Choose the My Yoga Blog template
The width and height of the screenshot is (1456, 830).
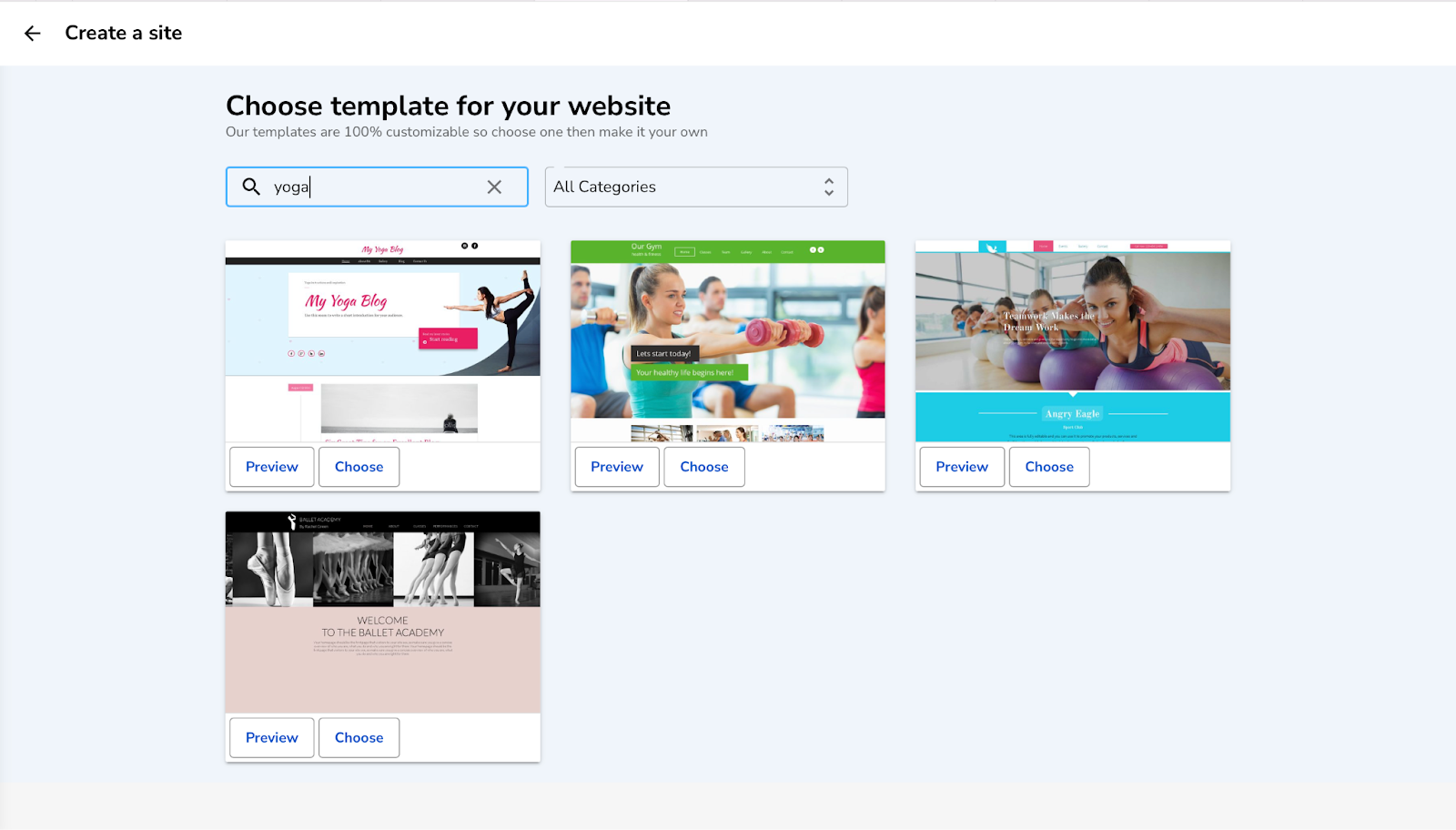click(x=359, y=467)
